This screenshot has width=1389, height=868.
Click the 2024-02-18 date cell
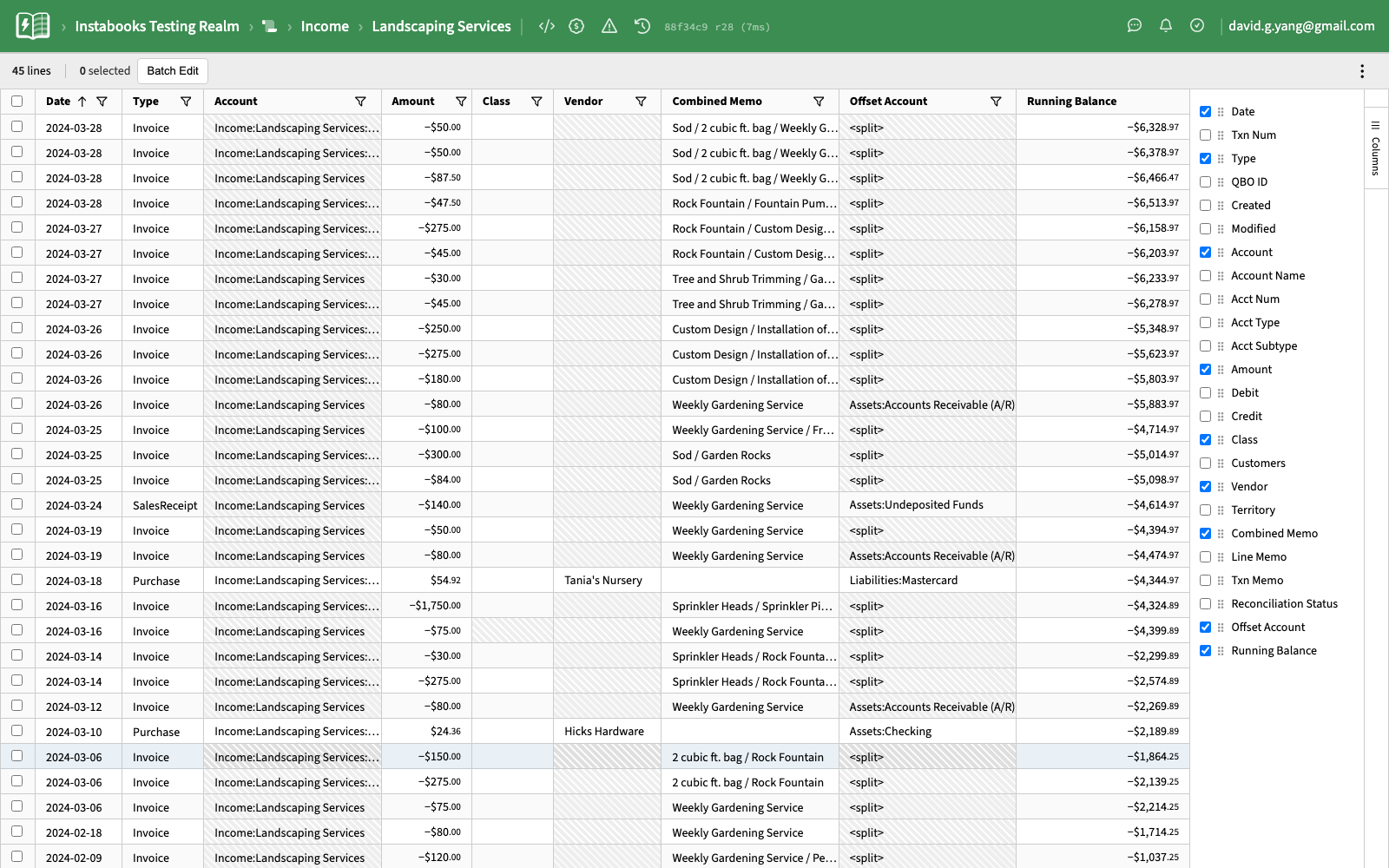coord(79,832)
